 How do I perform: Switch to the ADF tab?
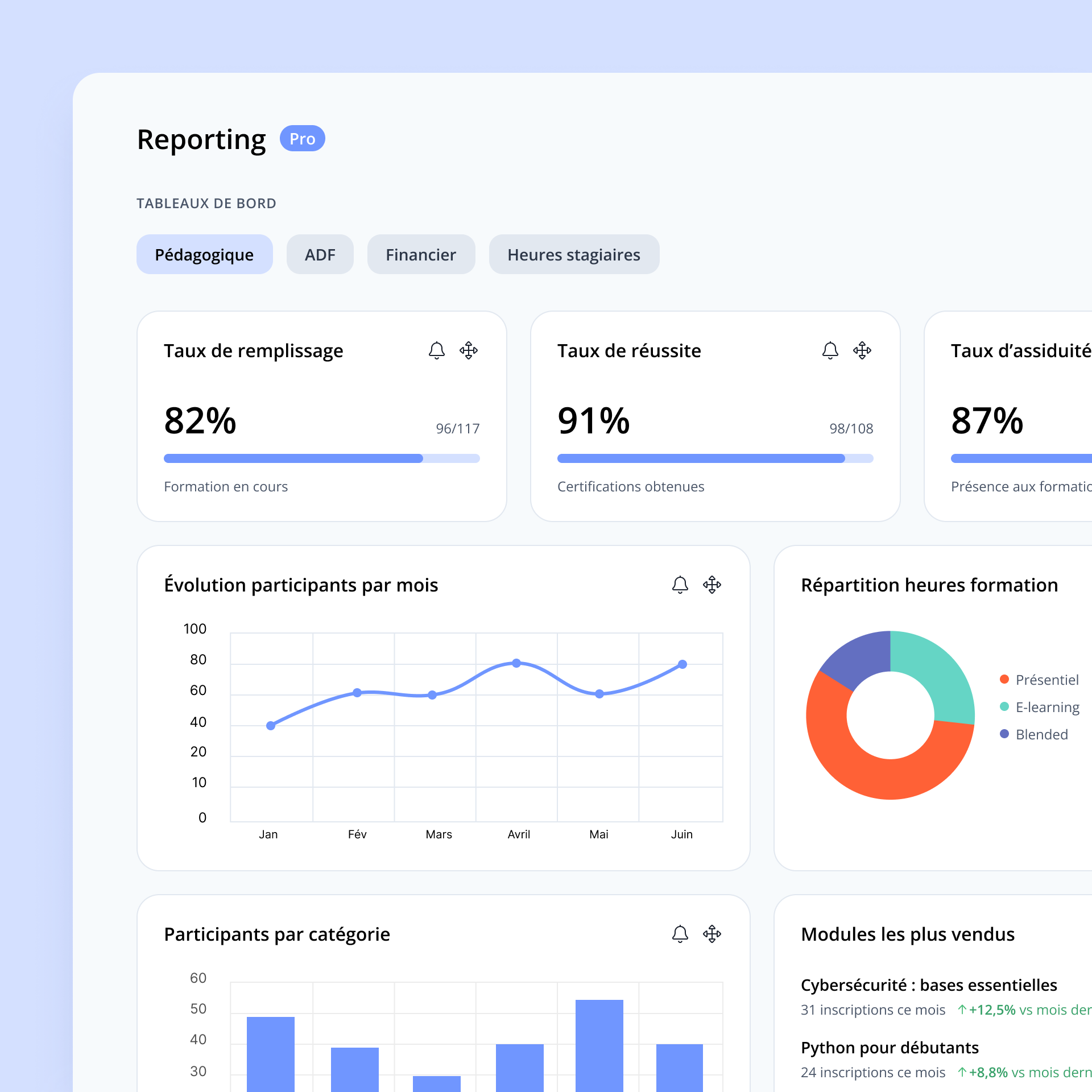[x=320, y=254]
